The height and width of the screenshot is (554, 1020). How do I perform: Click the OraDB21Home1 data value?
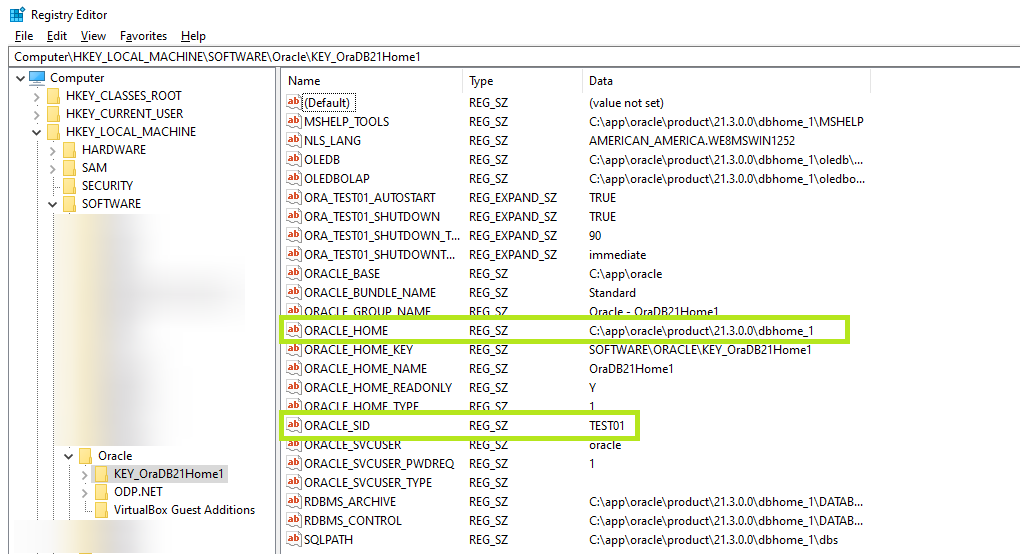tap(631, 369)
